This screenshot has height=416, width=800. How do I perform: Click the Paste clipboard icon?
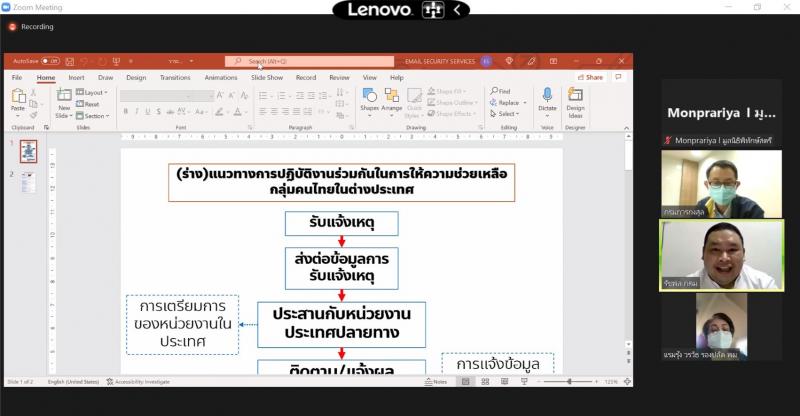pos(18,96)
